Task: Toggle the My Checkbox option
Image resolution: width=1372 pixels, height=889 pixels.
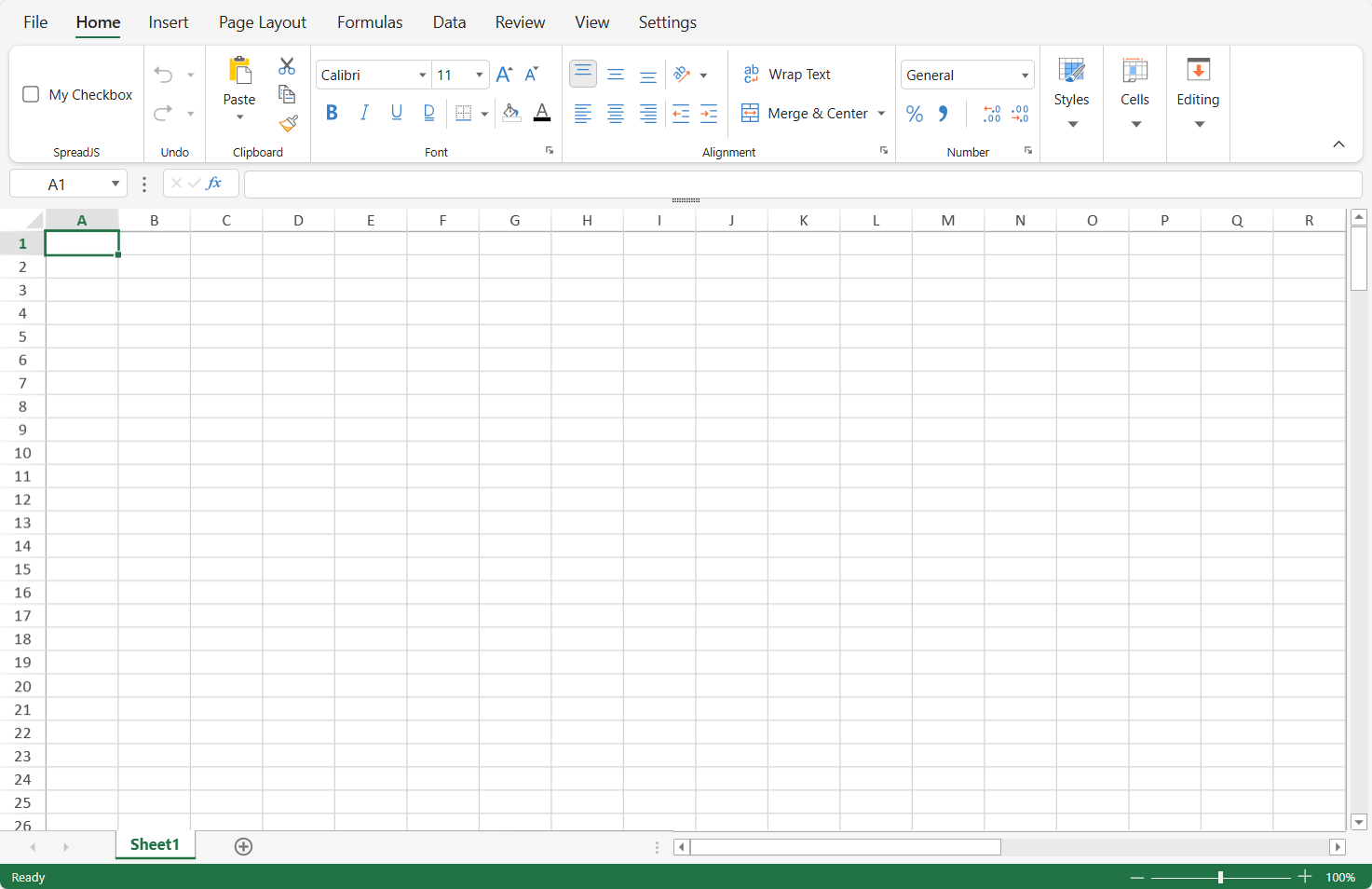Action: pyautogui.click(x=31, y=94)
